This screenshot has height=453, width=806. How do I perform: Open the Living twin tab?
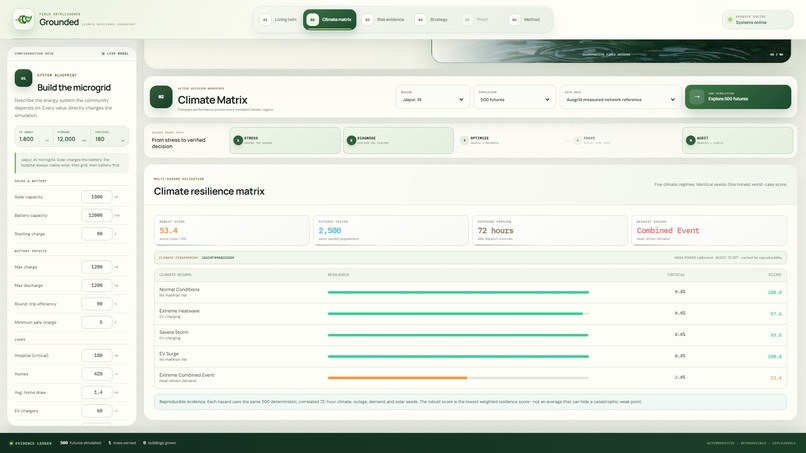coord(280,20)
